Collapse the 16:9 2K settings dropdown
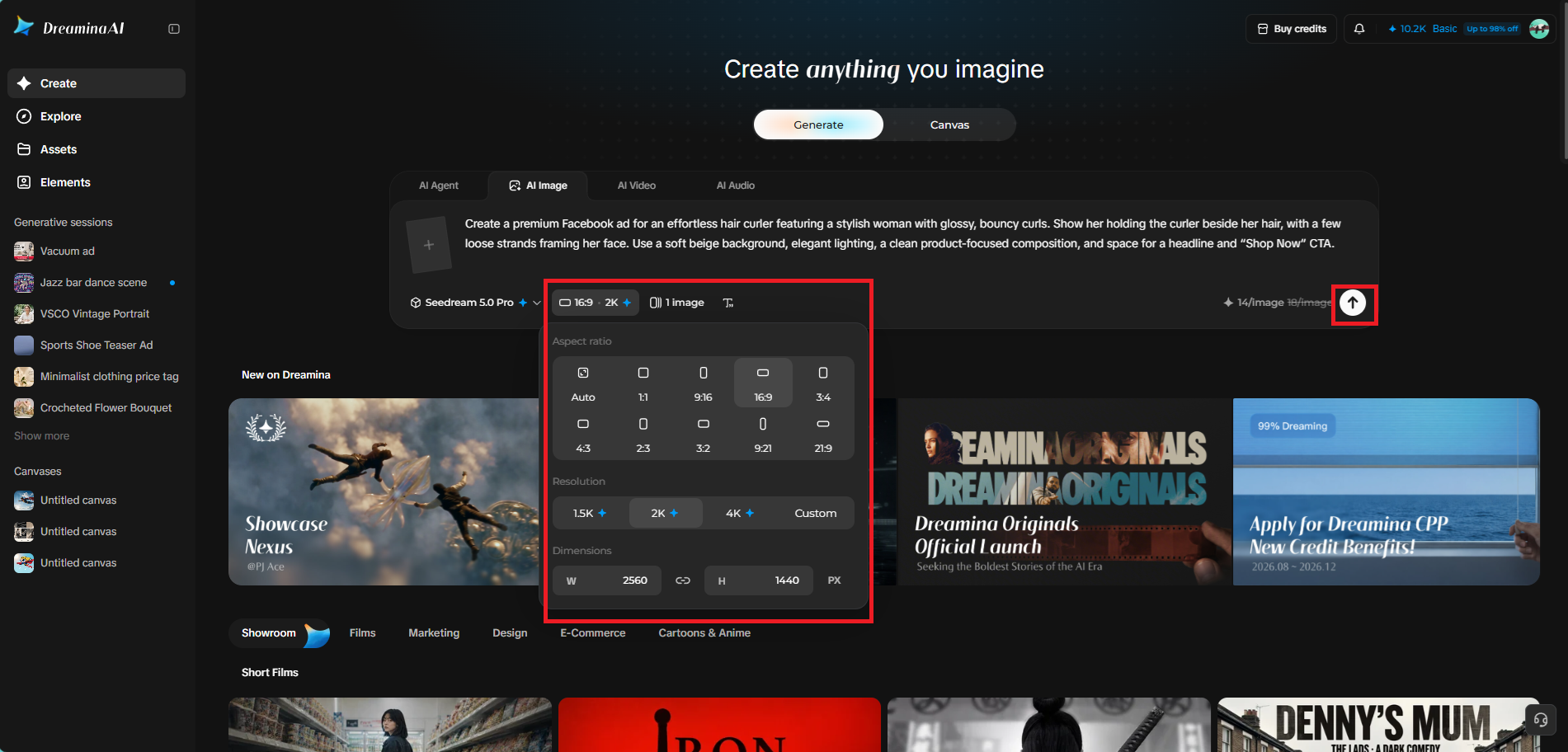The height and width of the screenshot is (752, 1568). point(596,303)
